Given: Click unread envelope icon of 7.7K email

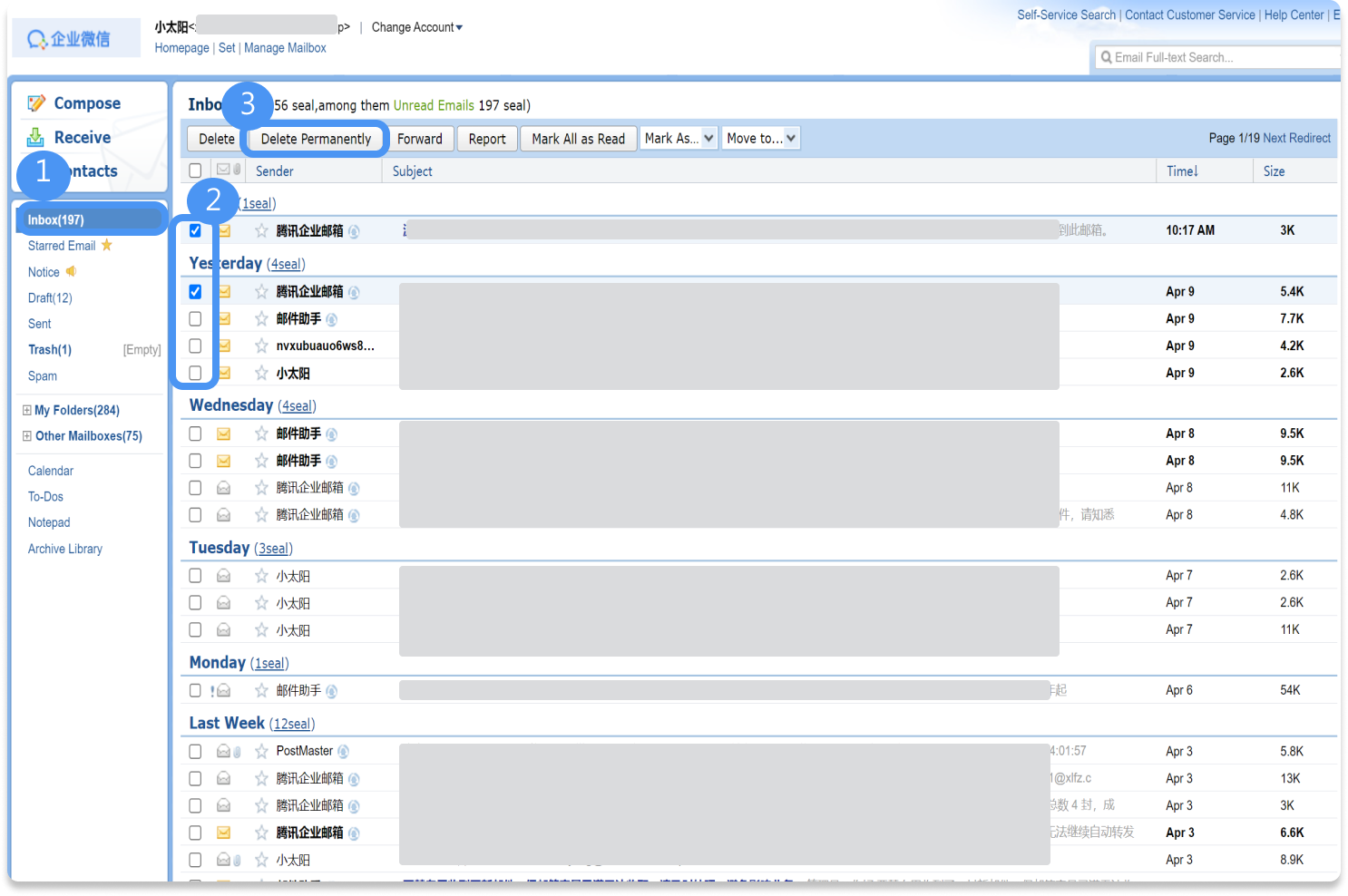Looking at the screenshot, I should tap(224, 318).
